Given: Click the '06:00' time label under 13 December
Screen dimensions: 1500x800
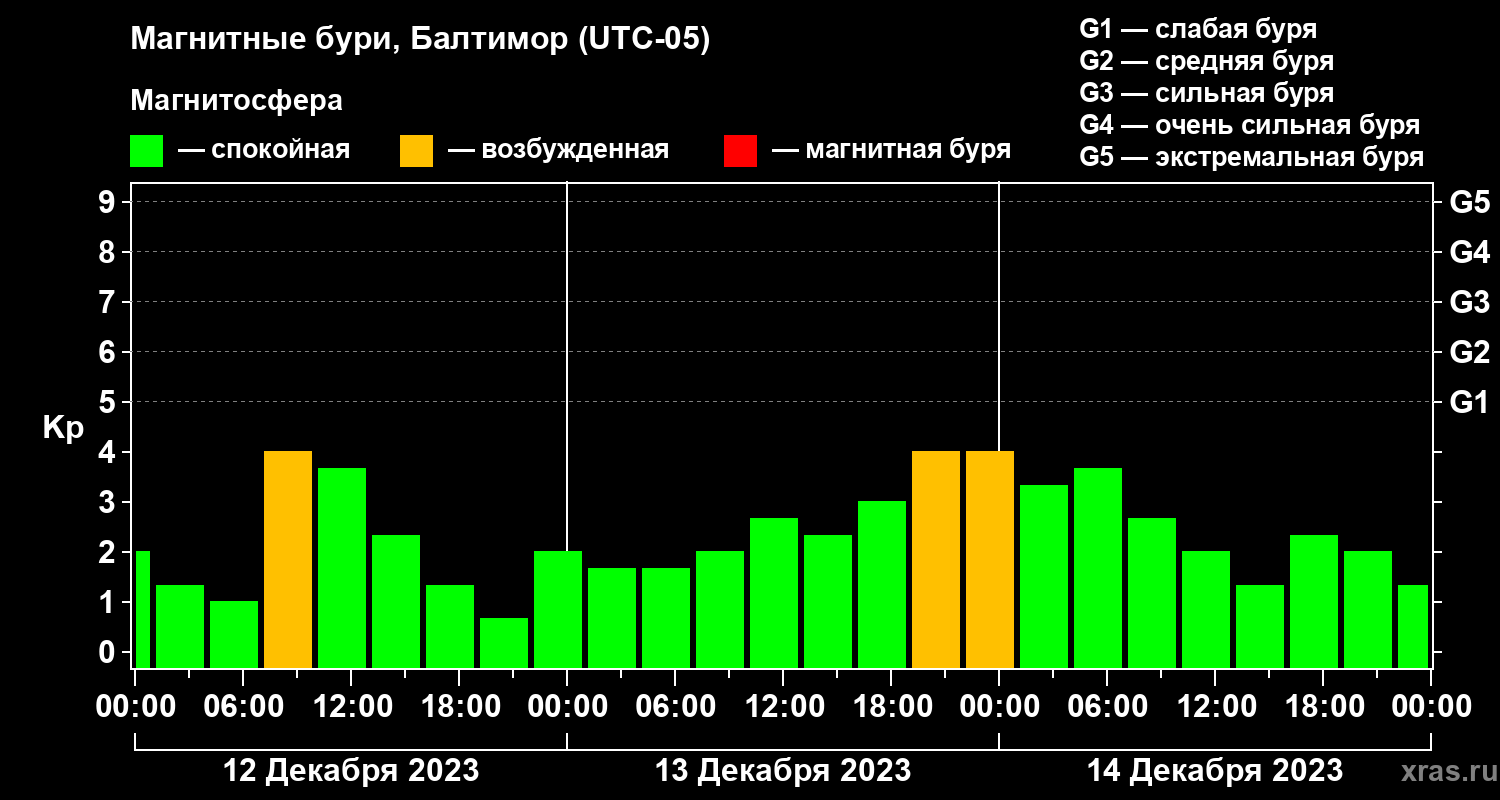Looking at the screenshot, I should pos(675,706).
